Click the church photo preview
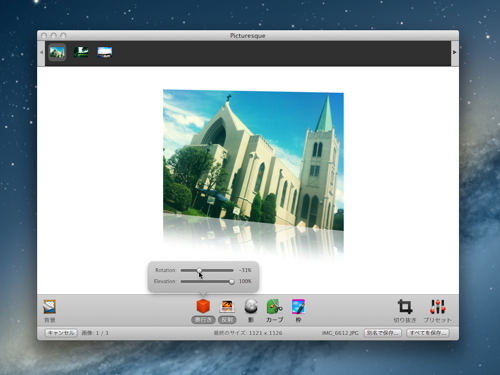 pyautogui.click(x=253, y=160)
